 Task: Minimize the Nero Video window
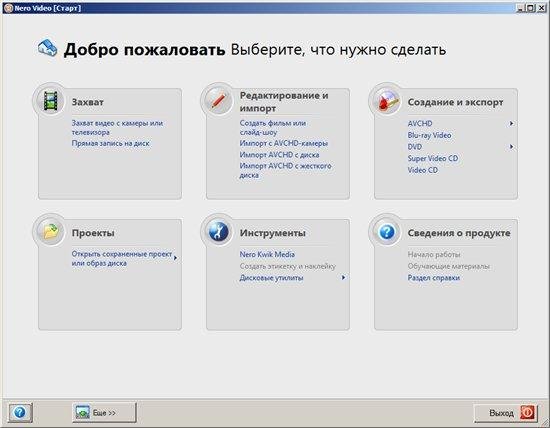[521, 8]
